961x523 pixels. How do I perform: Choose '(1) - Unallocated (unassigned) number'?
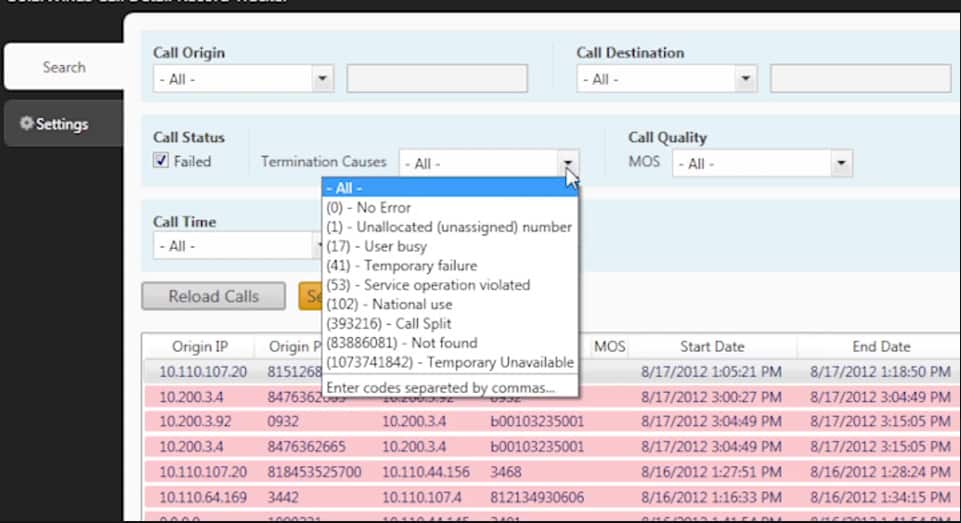point(450,227)
